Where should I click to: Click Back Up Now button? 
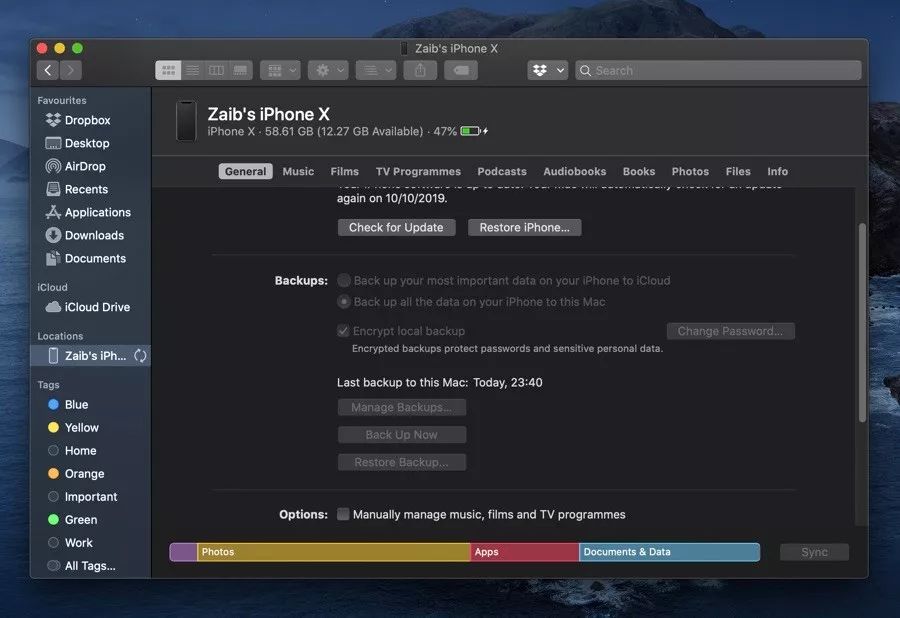tap(401, 435)
